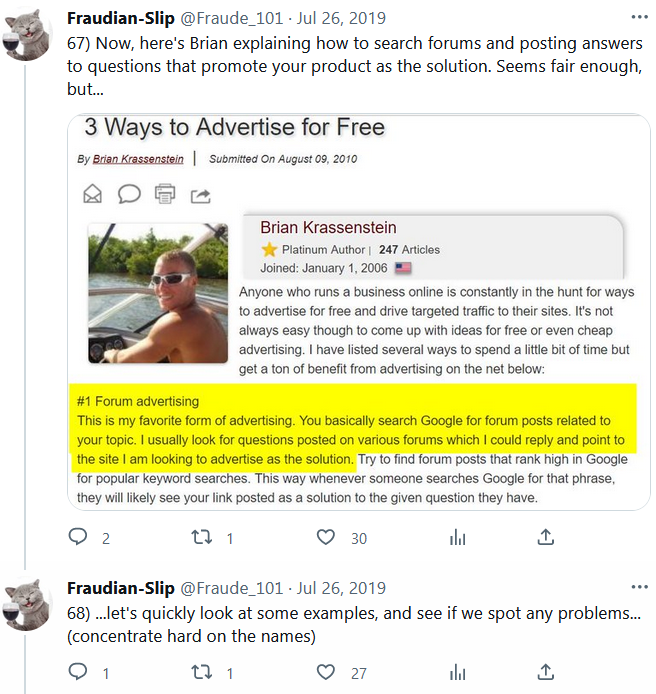Like the tweet with 30 likes
The image size is (656, 694).
pos(326,537)
